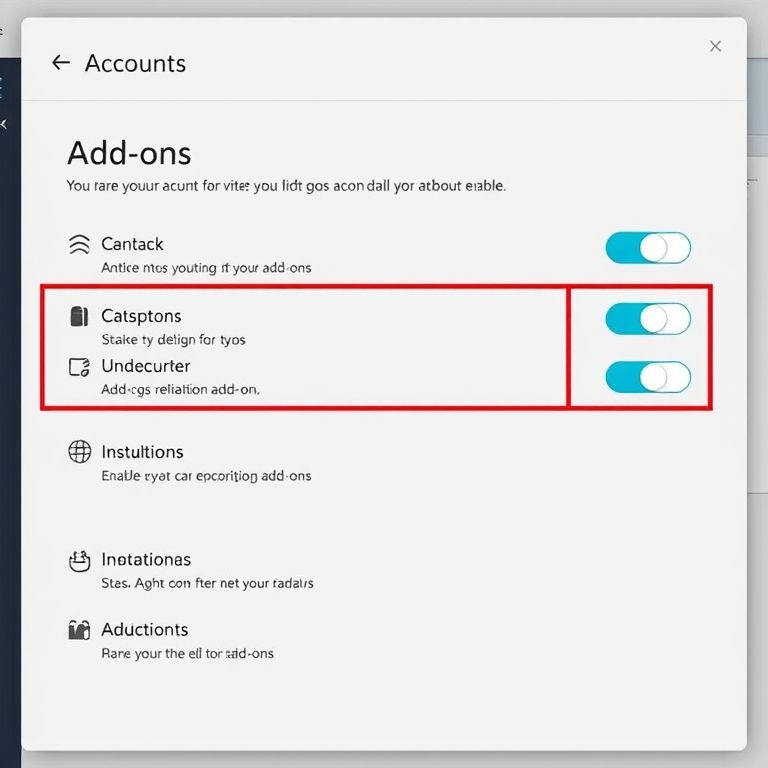Viewport: 768px width, 768px height.
Task: Click the Instutlions description text
Action: pyautogui.click(x=206, y=476)
